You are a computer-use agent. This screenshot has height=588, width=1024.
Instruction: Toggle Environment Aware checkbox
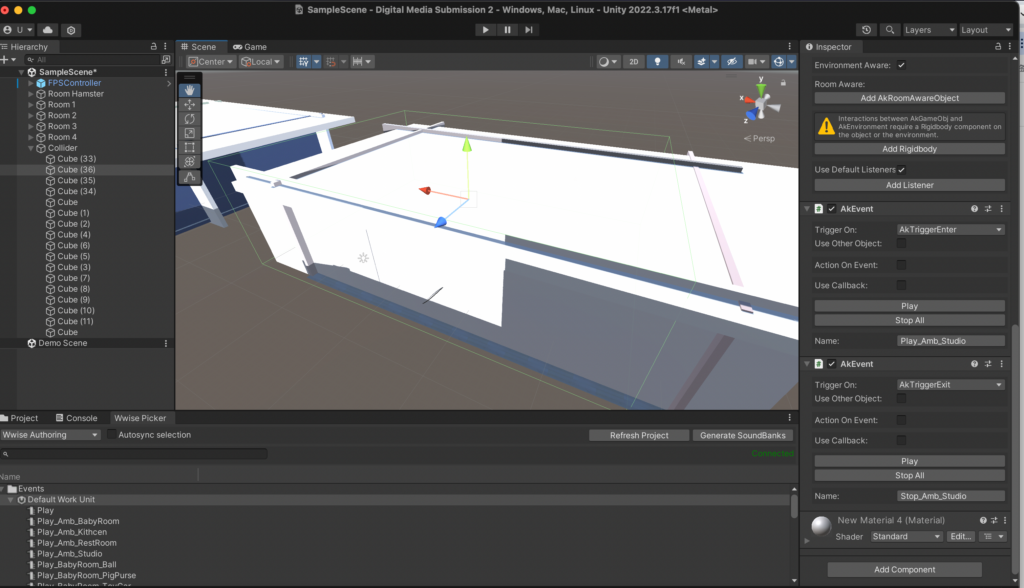901,65
